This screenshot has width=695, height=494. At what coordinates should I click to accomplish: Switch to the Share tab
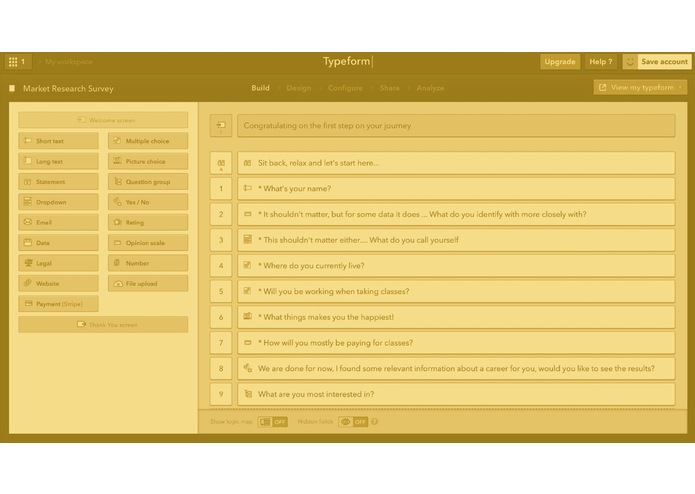[x=390, y=88]
